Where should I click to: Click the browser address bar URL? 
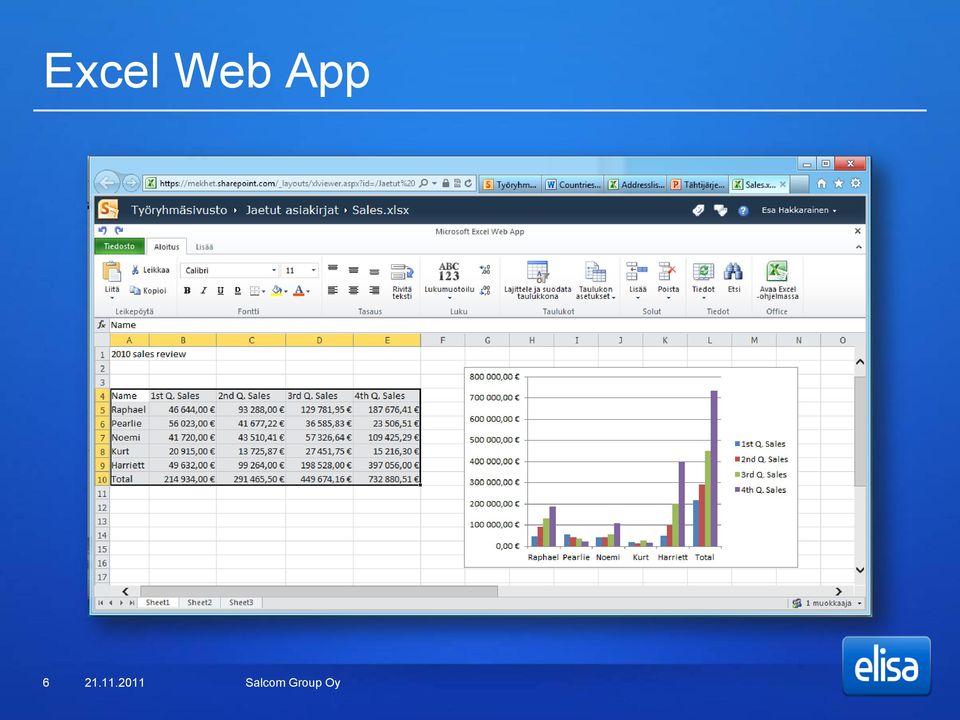287,183
